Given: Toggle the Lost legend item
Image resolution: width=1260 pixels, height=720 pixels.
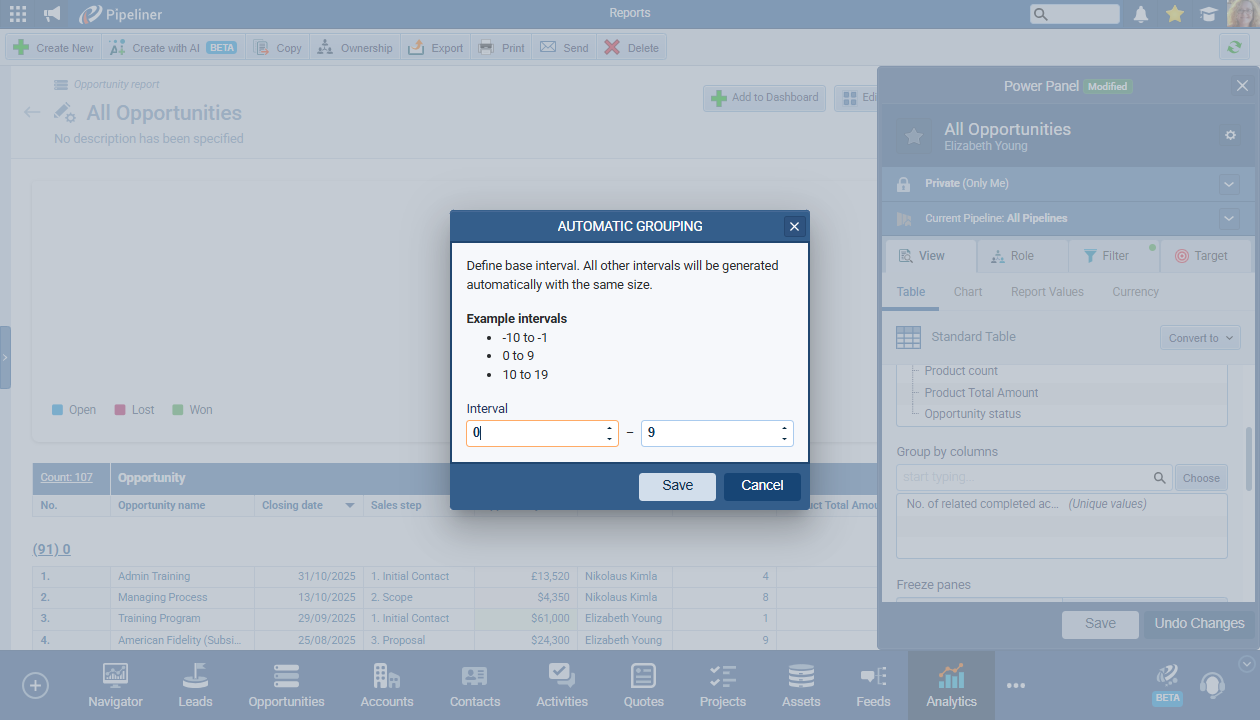Looking at the screenshot, I should click(134, 410).
